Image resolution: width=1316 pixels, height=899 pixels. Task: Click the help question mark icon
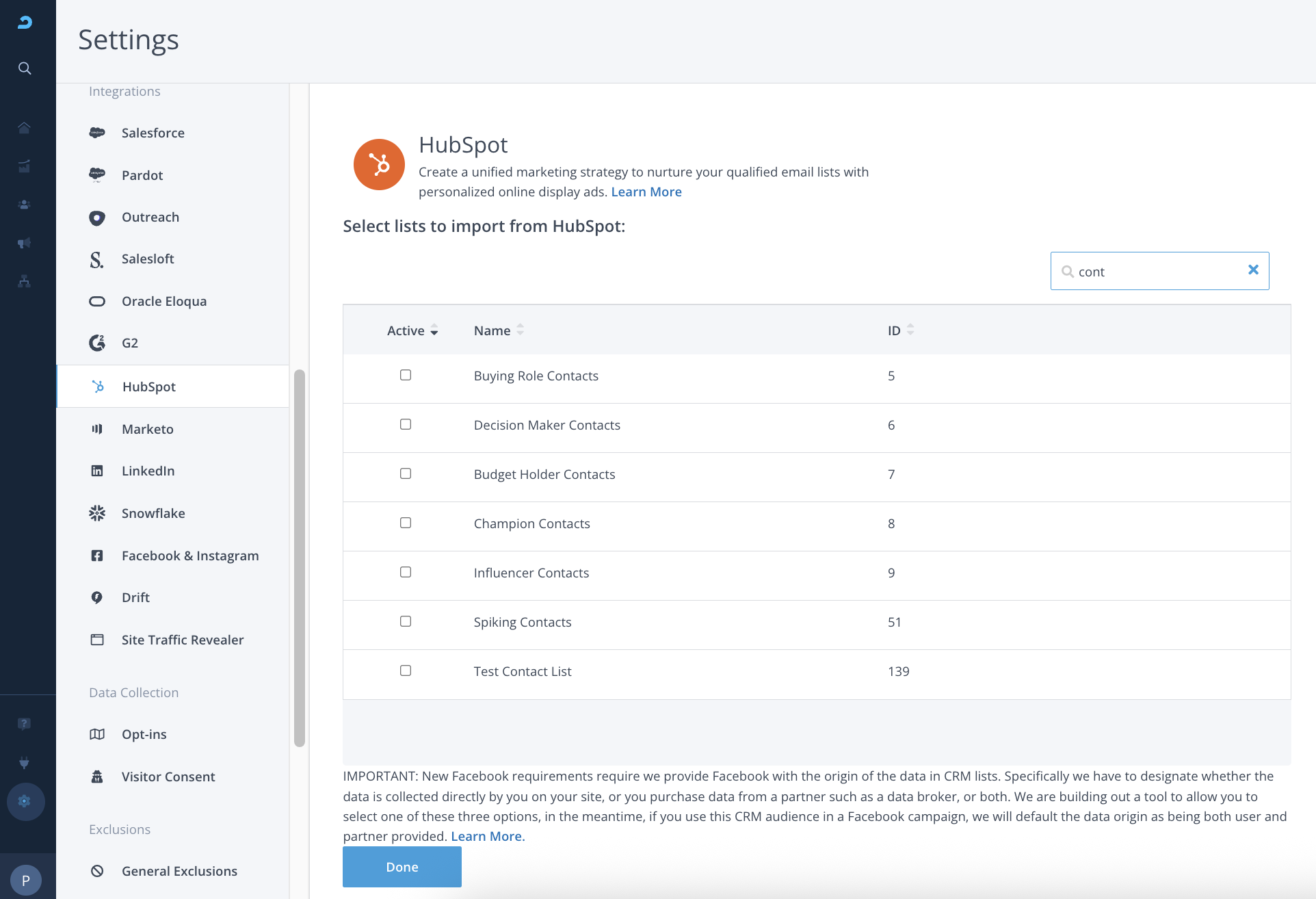pos(25,724)
